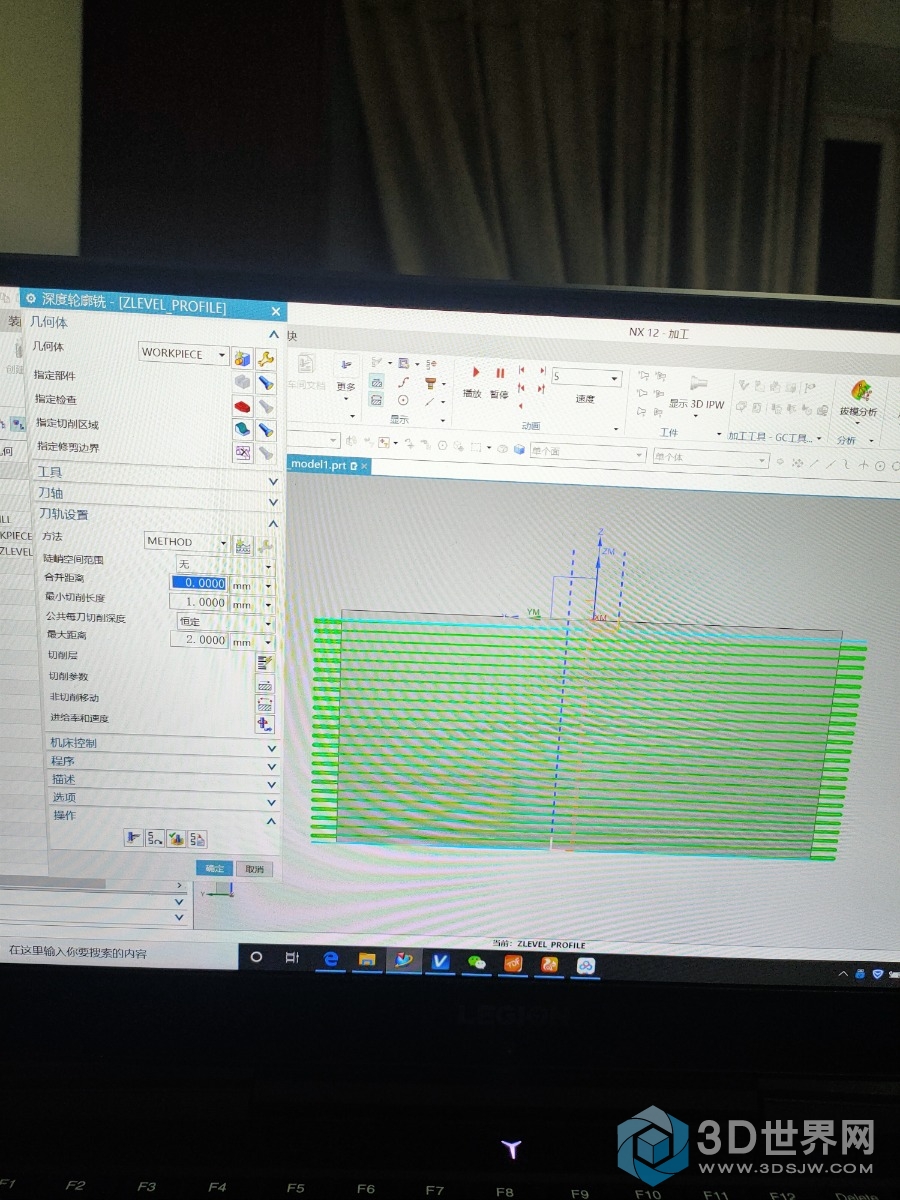Collapse the 刀轨设置 section

tap(274, 523)
